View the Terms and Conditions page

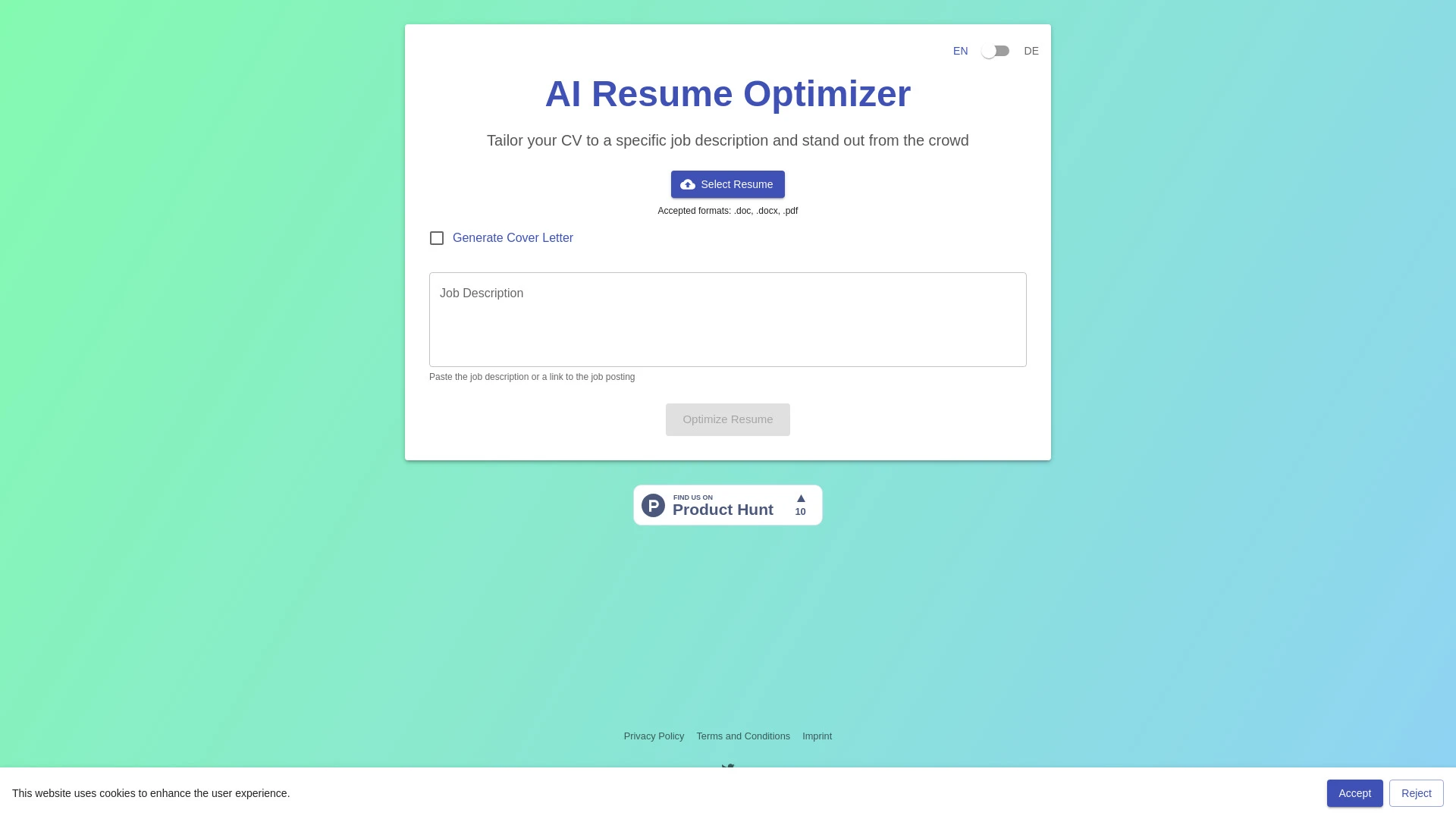(x=743, y=736)
